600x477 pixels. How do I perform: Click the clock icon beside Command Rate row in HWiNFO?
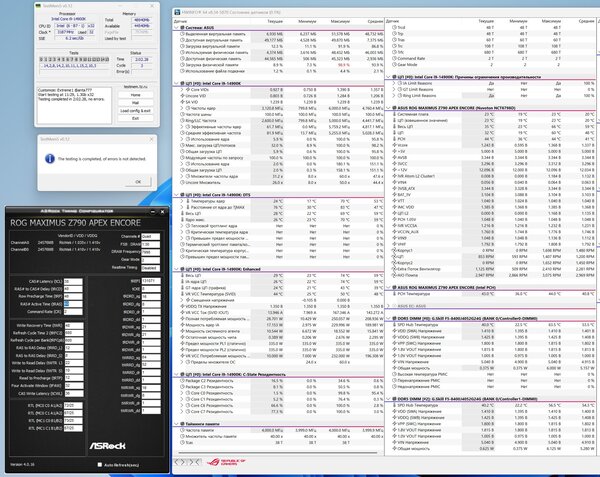pyautogui.click(x=394, y=59)
